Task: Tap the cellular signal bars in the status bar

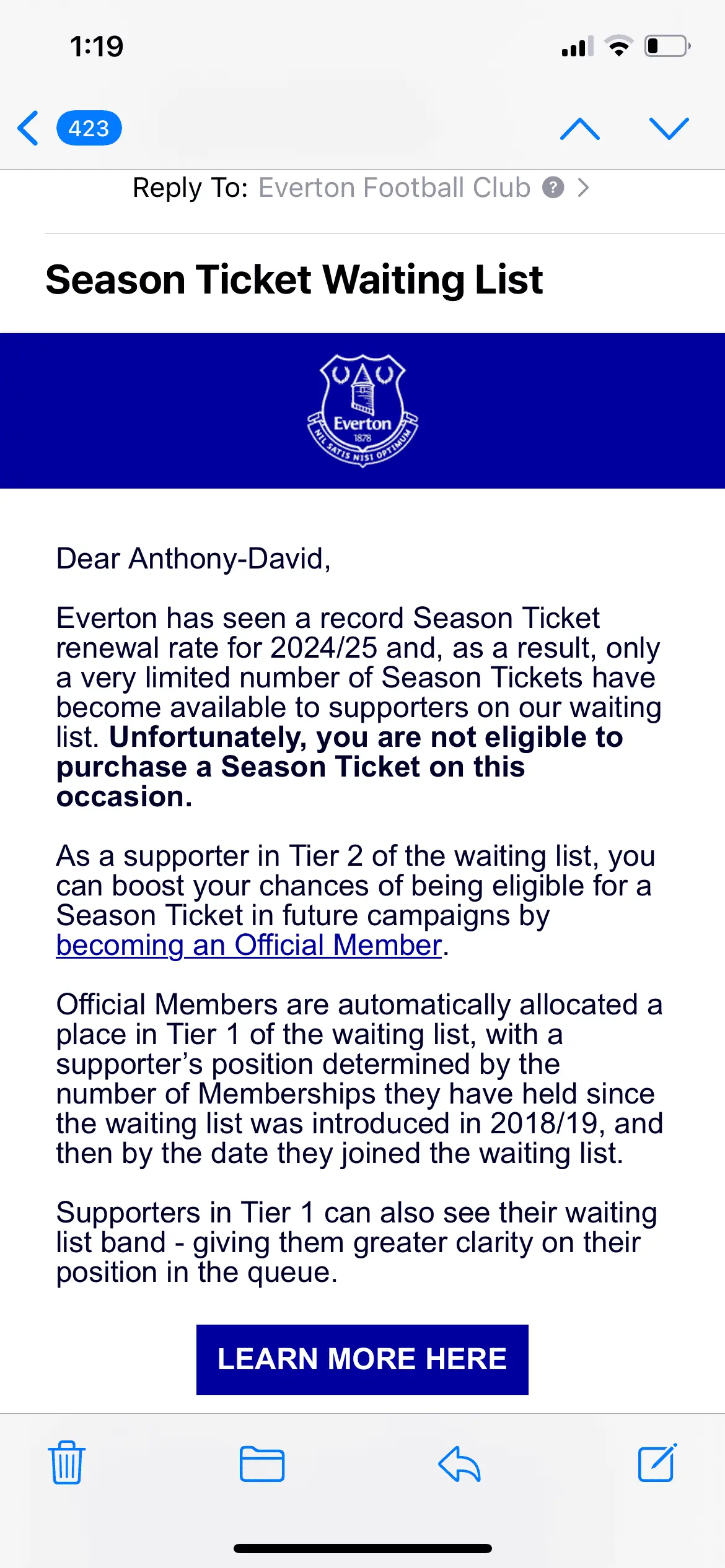Action: [577, 46]
